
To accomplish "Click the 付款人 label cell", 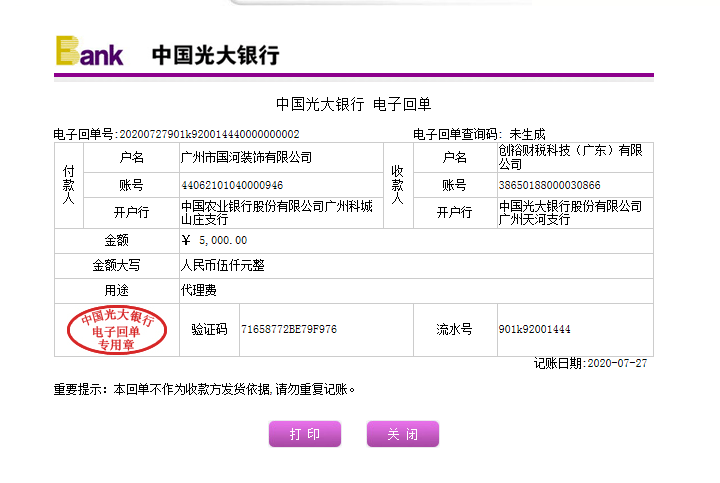I will (x=69, y=185).
